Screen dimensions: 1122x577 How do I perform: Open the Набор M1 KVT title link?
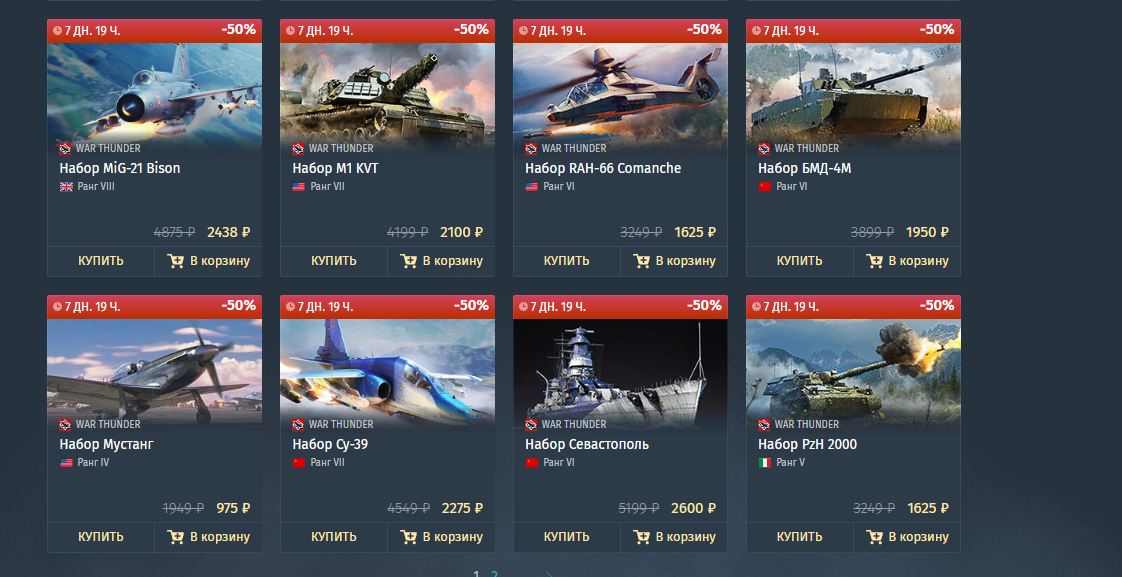pos(335,168)
